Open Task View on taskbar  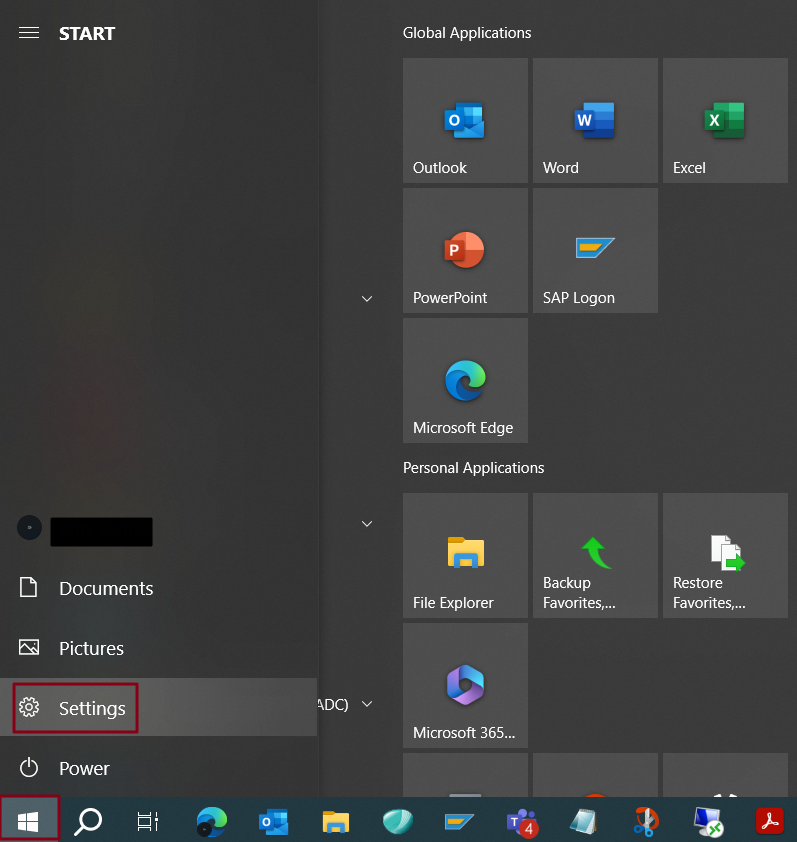click(148, 821)
